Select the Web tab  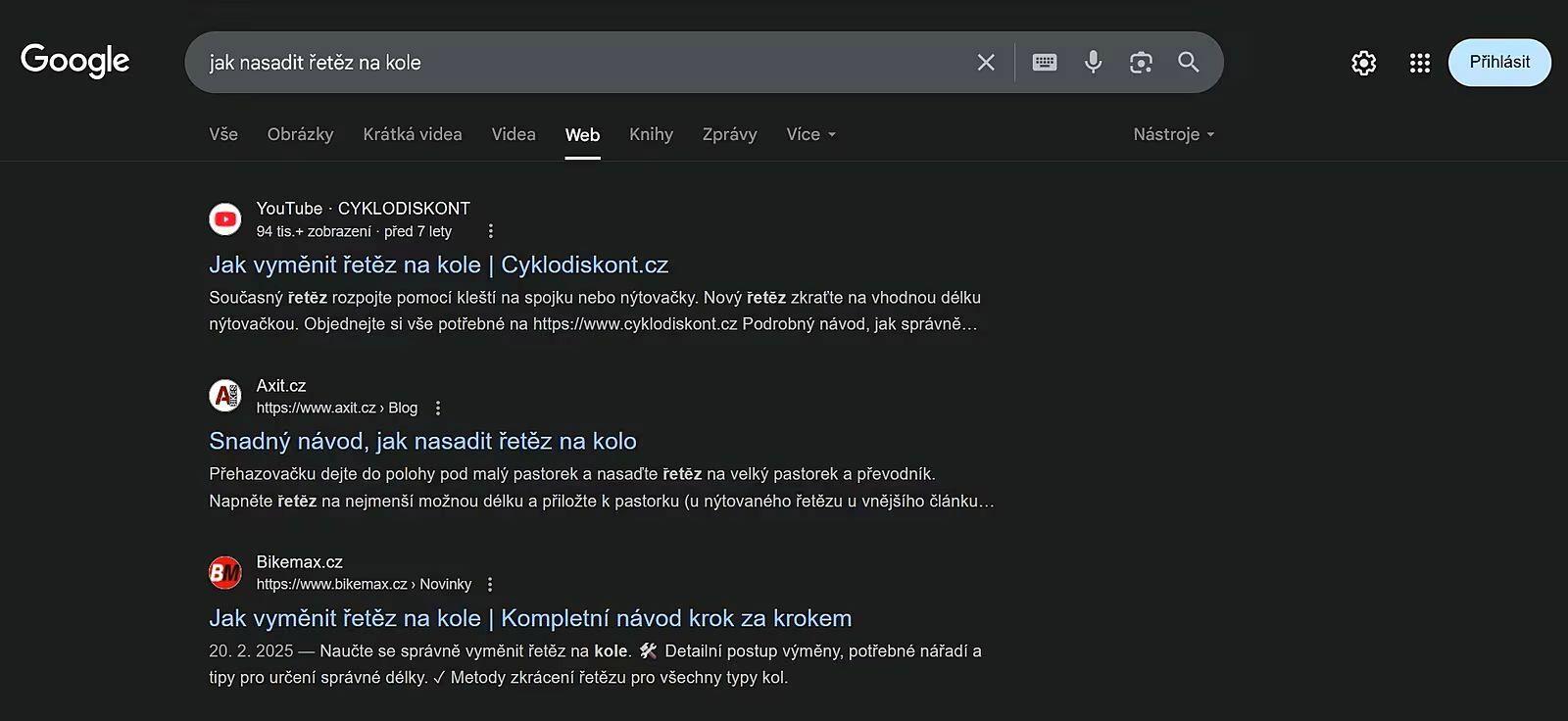[x=582, y=135]
